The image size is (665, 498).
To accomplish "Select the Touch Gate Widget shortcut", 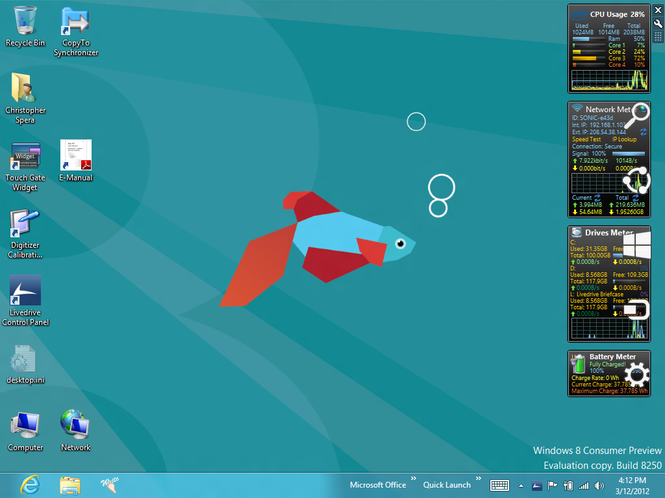I will coord(25,166).
